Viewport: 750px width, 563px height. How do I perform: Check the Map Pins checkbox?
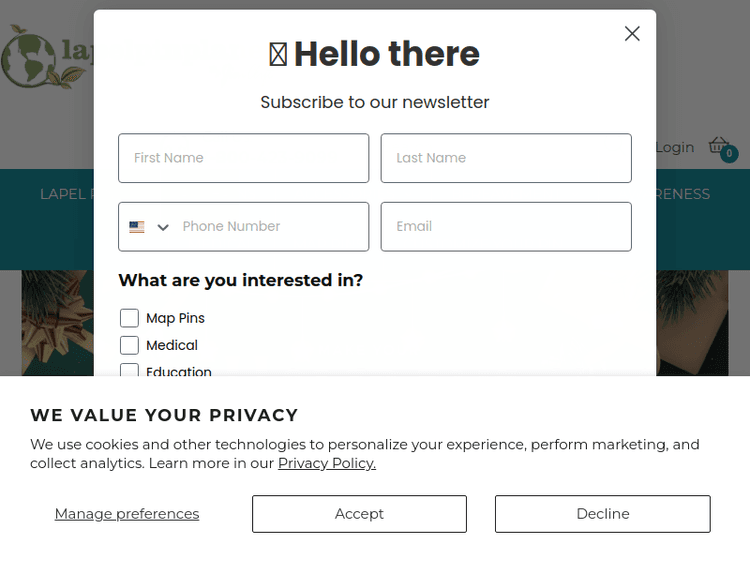tap(129, 318)
